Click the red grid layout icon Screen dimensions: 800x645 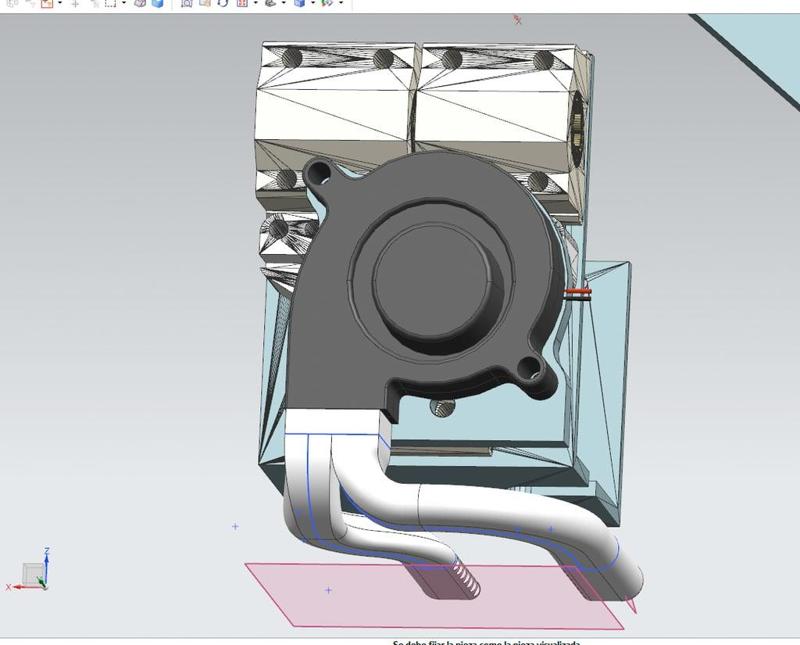tap(242, 3)
